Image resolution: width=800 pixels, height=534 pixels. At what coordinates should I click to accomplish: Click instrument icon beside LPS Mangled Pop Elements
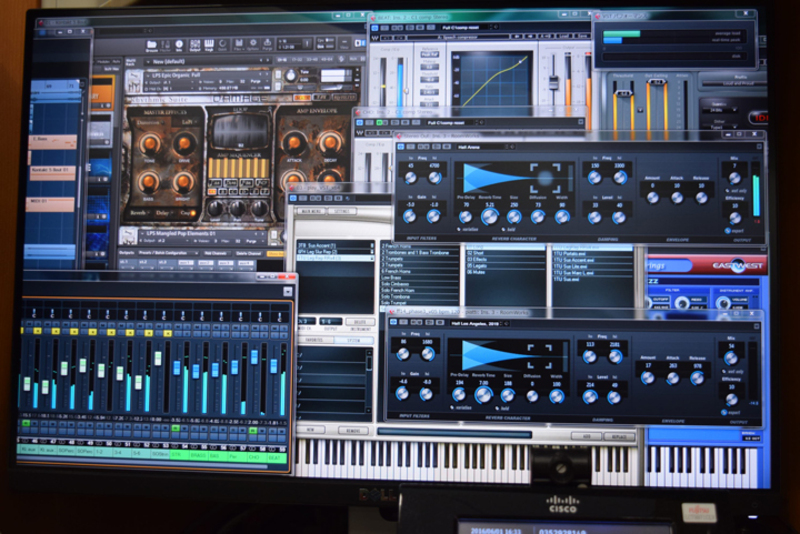click(x=127, y=236)
